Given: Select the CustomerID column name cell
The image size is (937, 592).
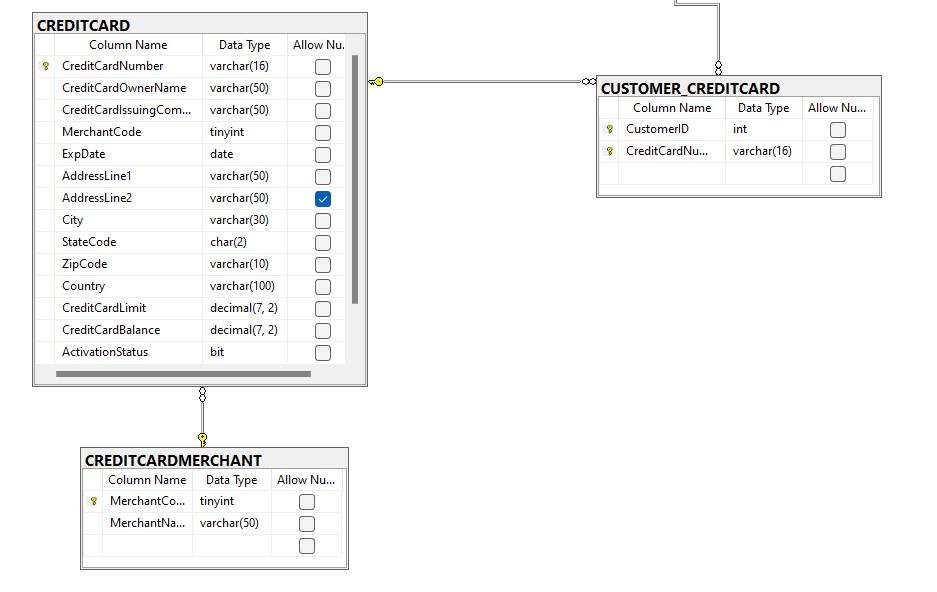Looking at the screenshot, I should (x=672, y=129).
